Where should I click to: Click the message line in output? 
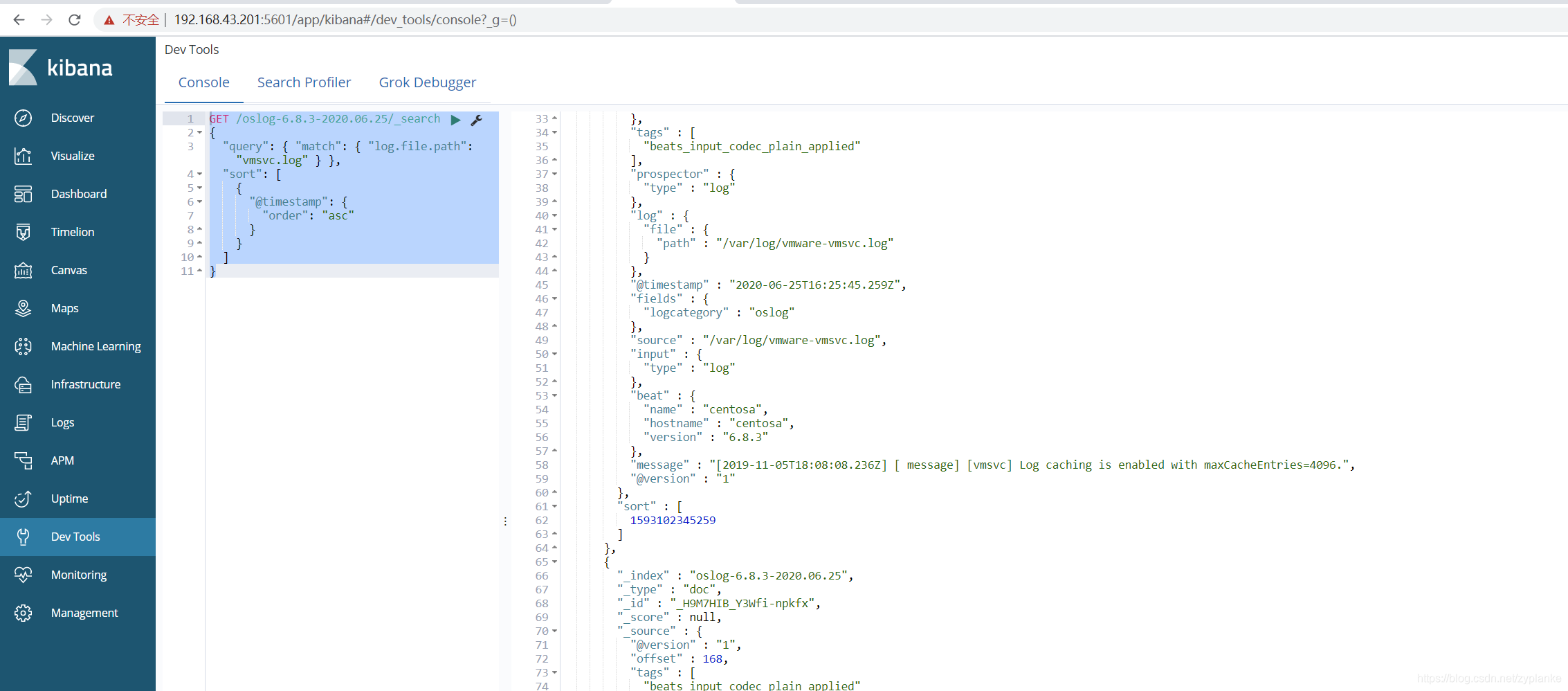pyautogui.click(x=992, y=465)
